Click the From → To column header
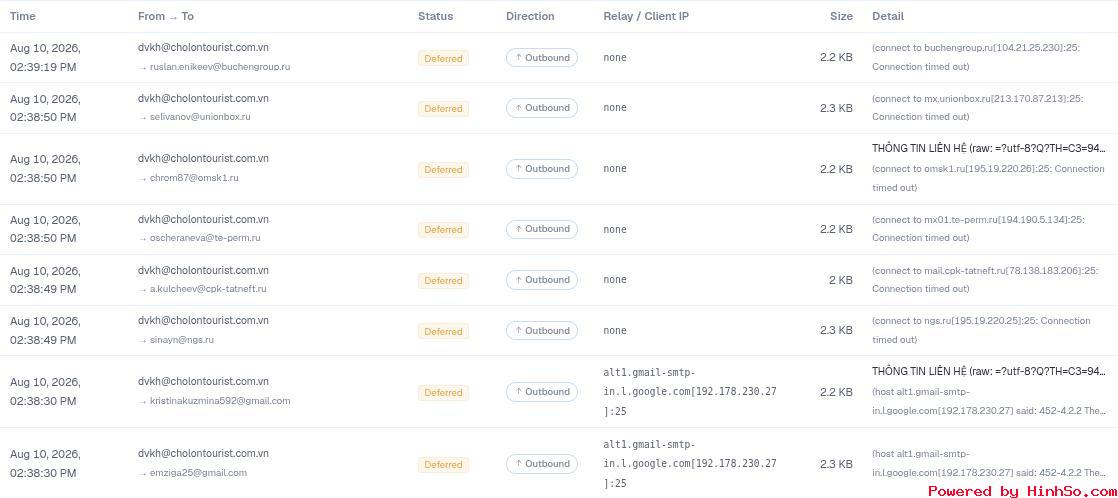This screenshot has width=1118, height=498. [x=165, y=16]
